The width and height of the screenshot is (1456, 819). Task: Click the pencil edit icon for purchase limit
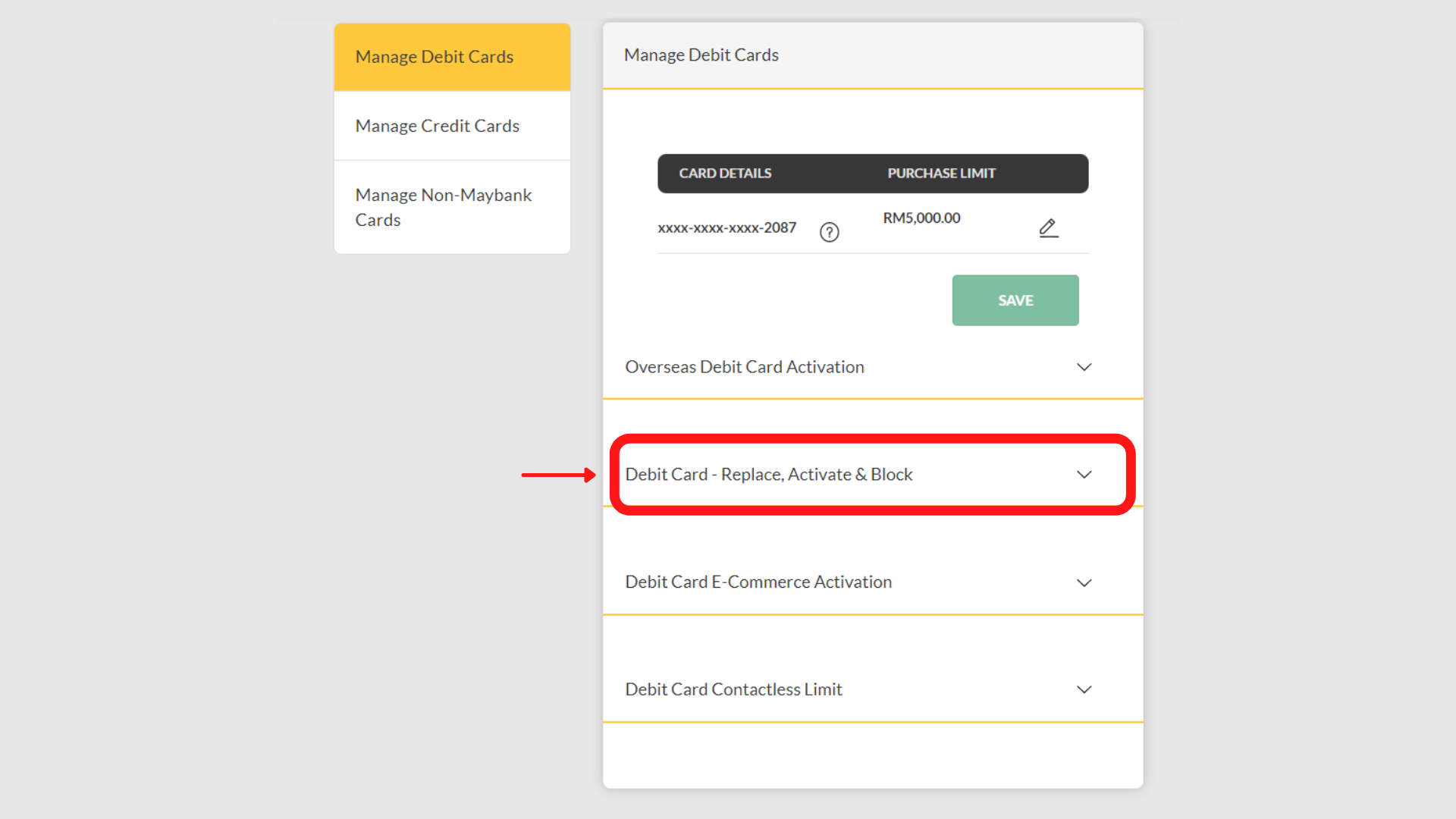pos(1049,228)
